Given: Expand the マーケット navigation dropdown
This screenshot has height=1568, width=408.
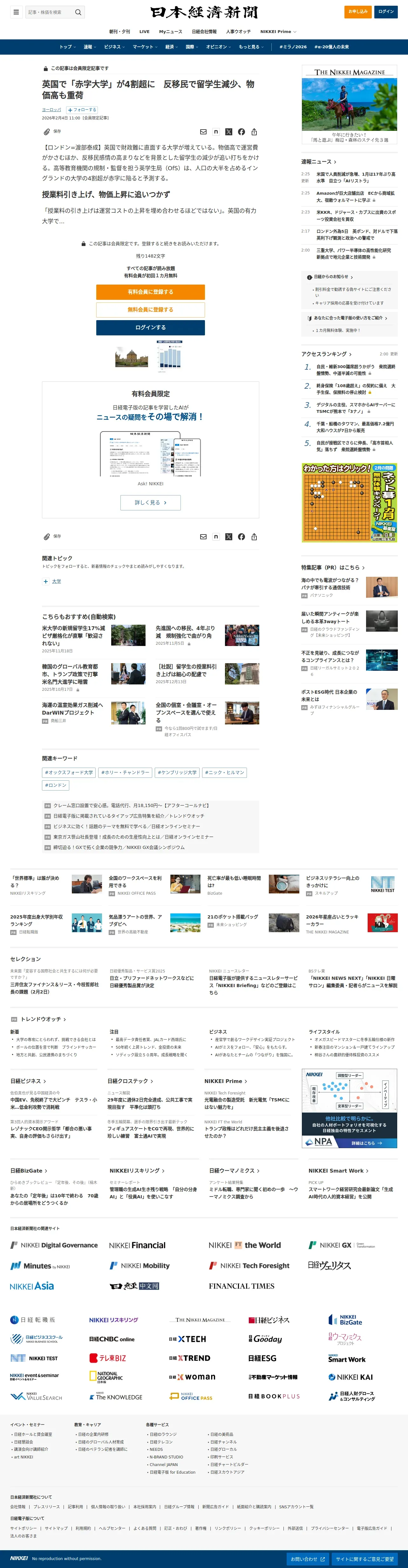Looking at the screenshot, I should pos(145,47).
